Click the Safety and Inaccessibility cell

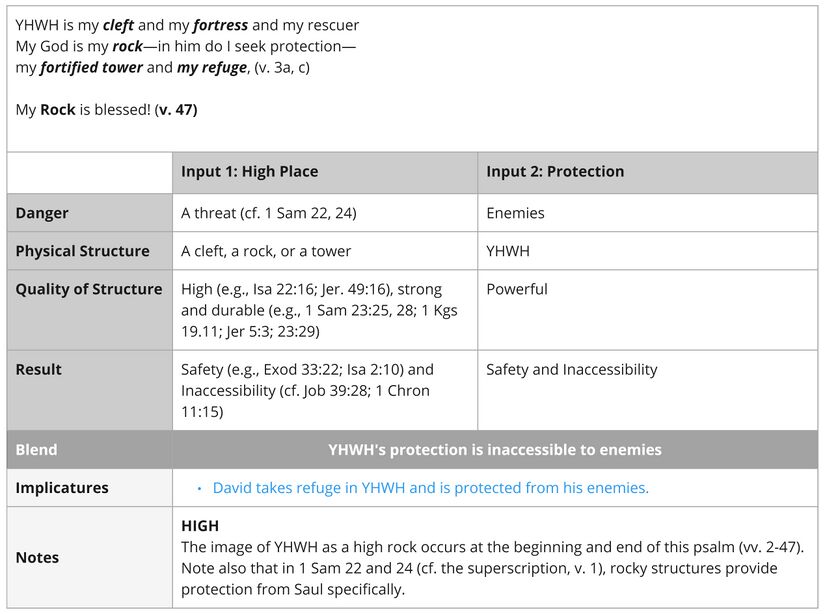coord(571,369)
